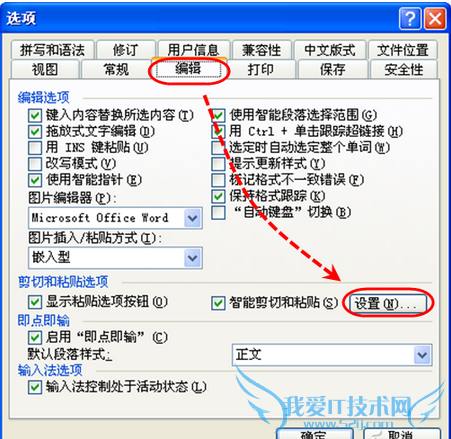Open the 安全性 tab
This screenshot has height=439, width=451.
pyautogui.click(x=404, y=69)
